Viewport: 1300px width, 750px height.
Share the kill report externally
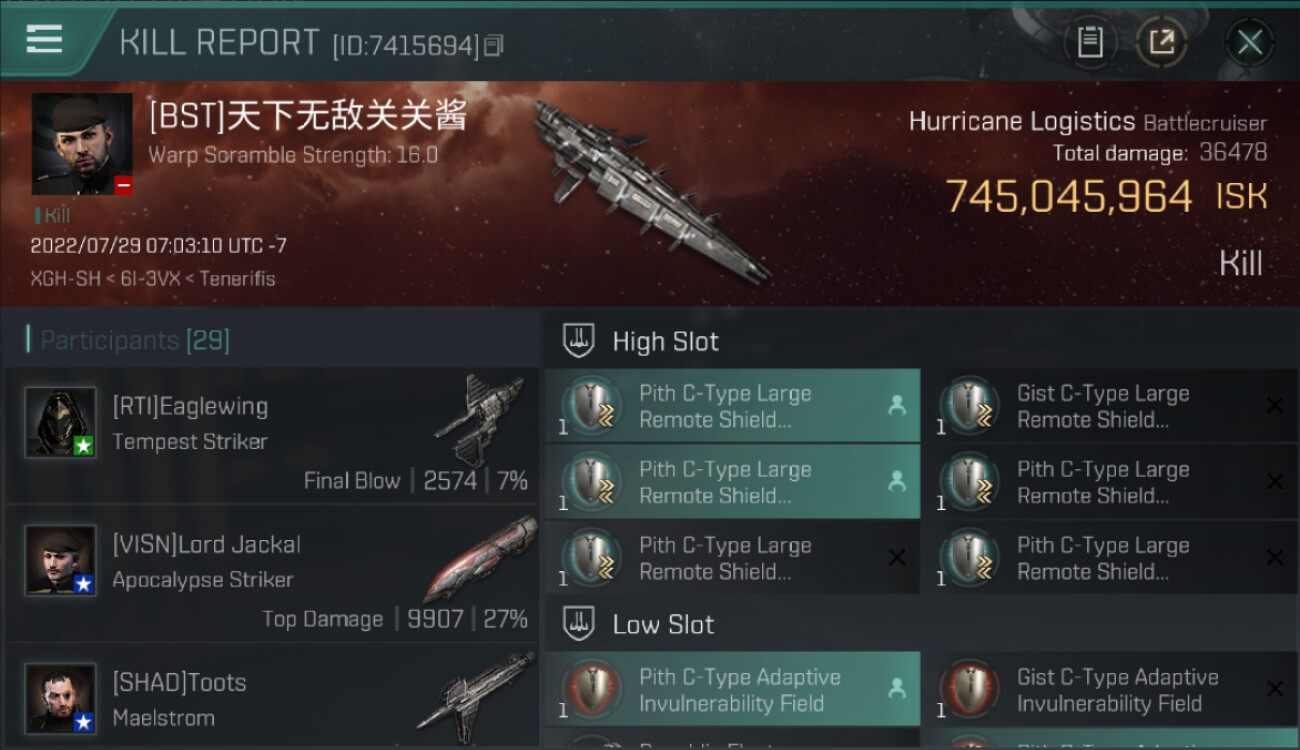[x=1162, y=42]
